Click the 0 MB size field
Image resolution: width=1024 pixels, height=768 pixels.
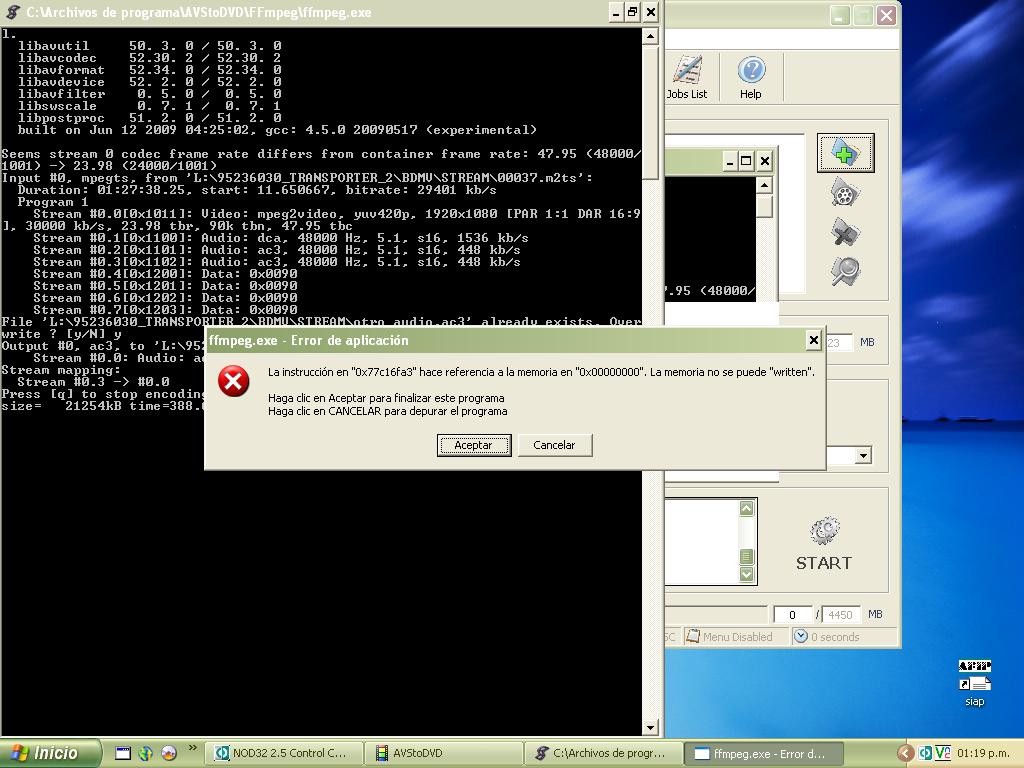point(792,615)
